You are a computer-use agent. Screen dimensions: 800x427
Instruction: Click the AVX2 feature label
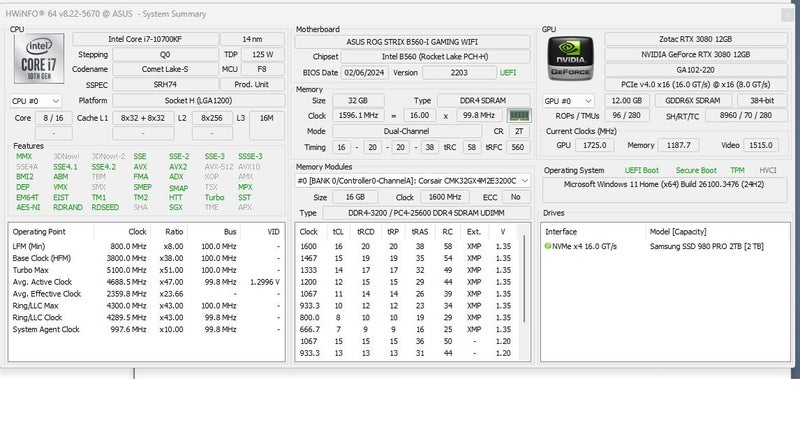178,167
